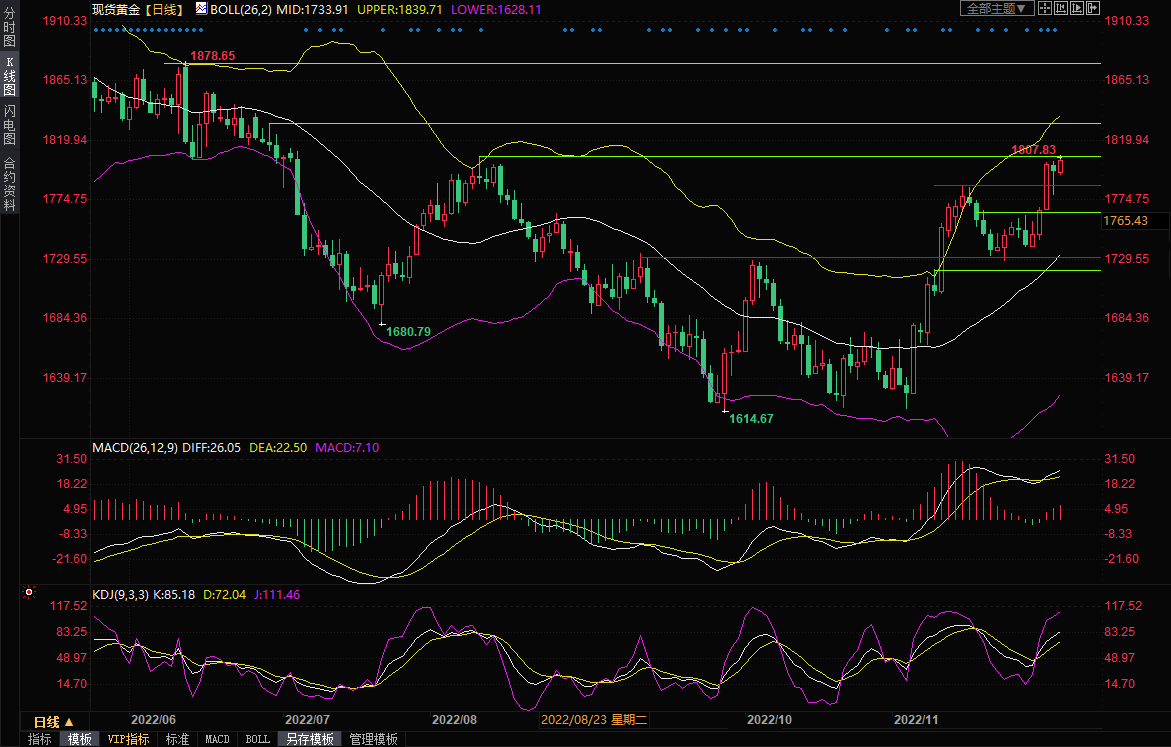Select the 模板 bottom tab
This screenshot has height=747, width=1171.
80,739
